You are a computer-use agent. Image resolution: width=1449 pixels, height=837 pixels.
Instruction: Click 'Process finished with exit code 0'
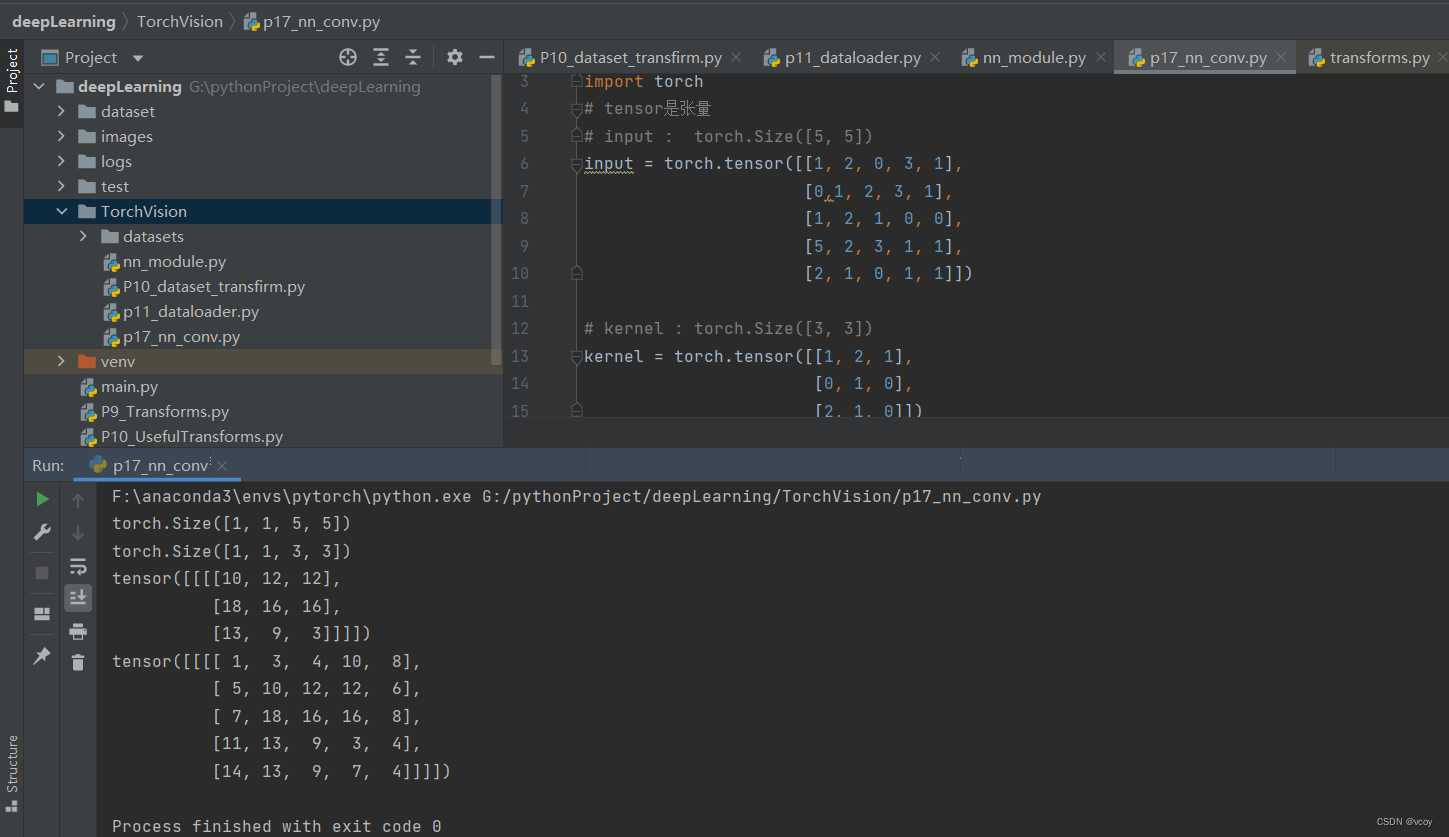[x=277, y=826]
